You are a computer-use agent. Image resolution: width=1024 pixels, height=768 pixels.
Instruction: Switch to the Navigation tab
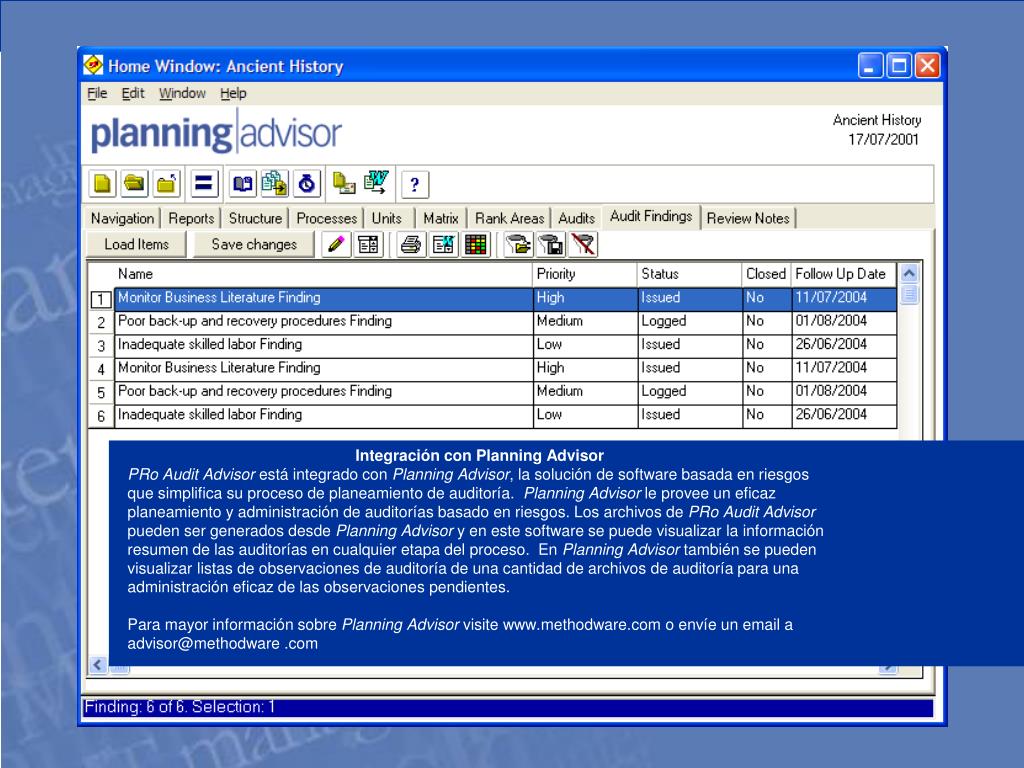(122, 218)
